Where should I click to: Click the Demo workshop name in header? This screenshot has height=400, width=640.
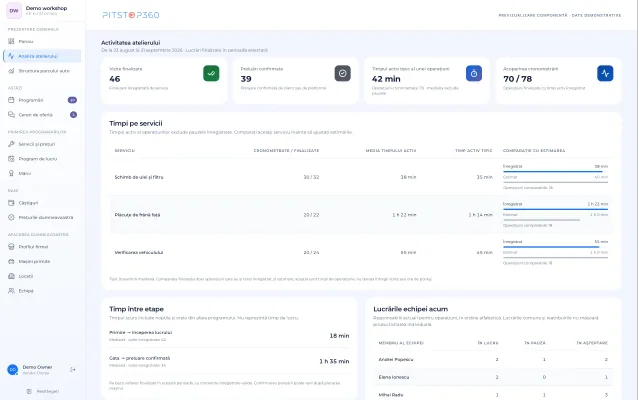46,8
